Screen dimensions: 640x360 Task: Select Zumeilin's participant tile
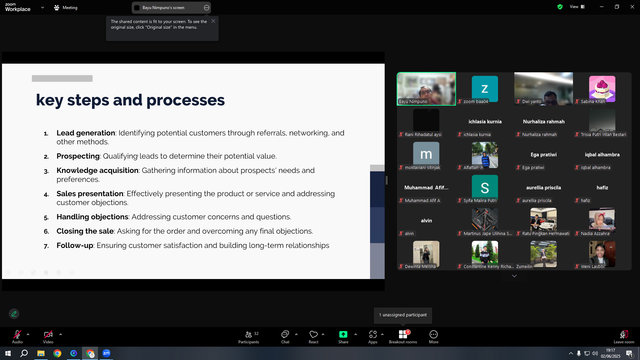[544, 254]
